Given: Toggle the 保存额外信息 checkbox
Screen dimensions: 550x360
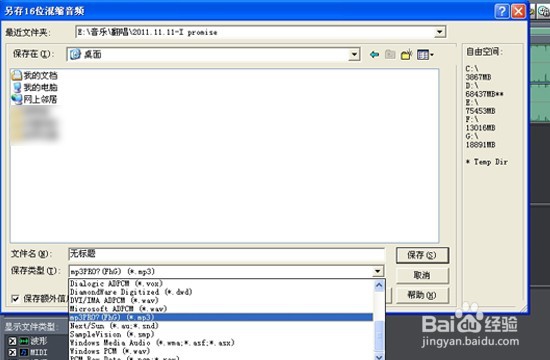Looking at the screenshot, I should tap(15, 299).
